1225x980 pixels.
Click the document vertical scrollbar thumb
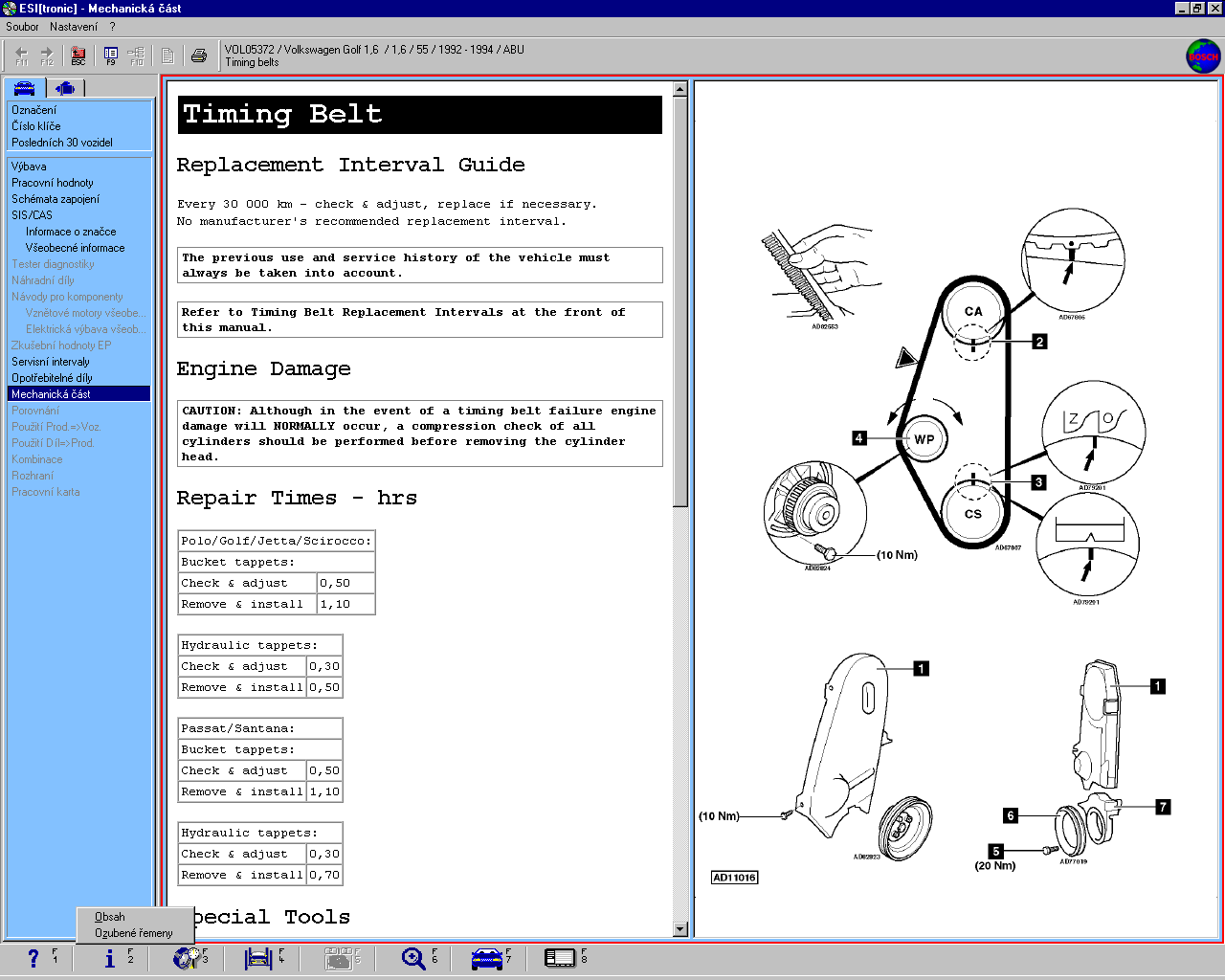(680, 301)
